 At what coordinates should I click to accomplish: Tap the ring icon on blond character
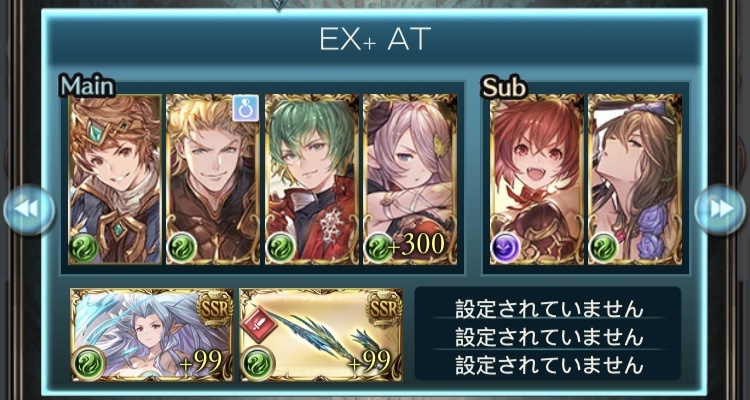click(245, 108)
